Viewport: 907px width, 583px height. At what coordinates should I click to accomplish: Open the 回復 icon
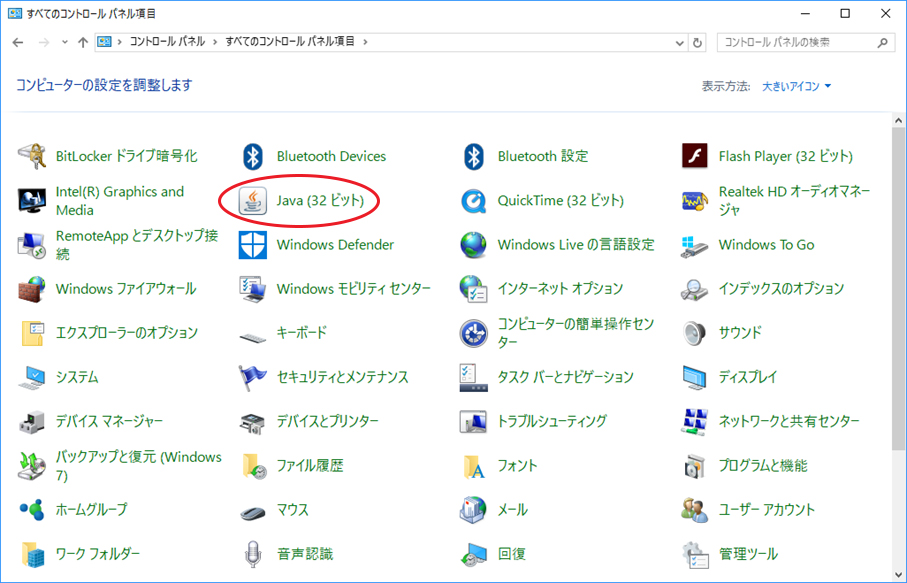pyautogui.click(x=474, y=554)
